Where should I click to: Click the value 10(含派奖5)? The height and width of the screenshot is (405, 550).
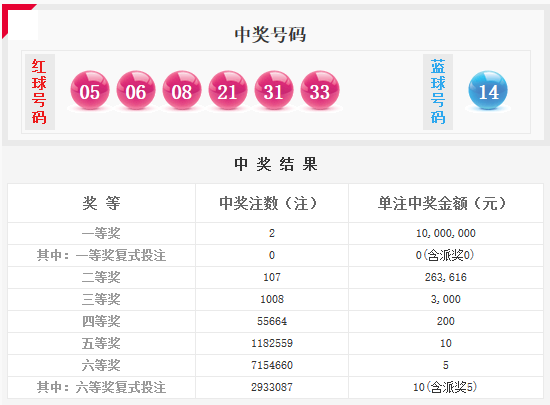(445, 387)
